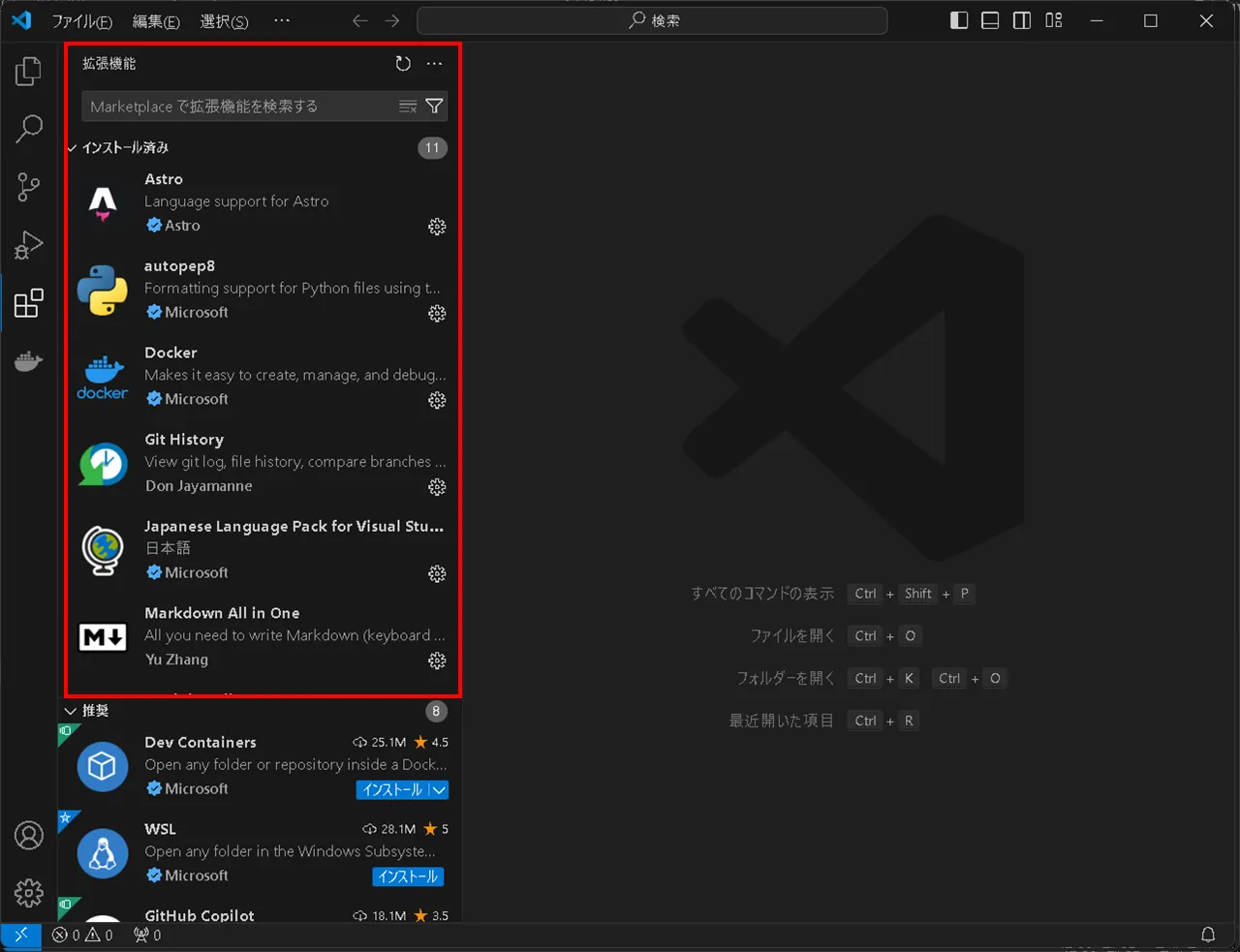This screenshot has width=1240, height=952.
Task: Select the Astro extension entry
Action: [260, 202]
